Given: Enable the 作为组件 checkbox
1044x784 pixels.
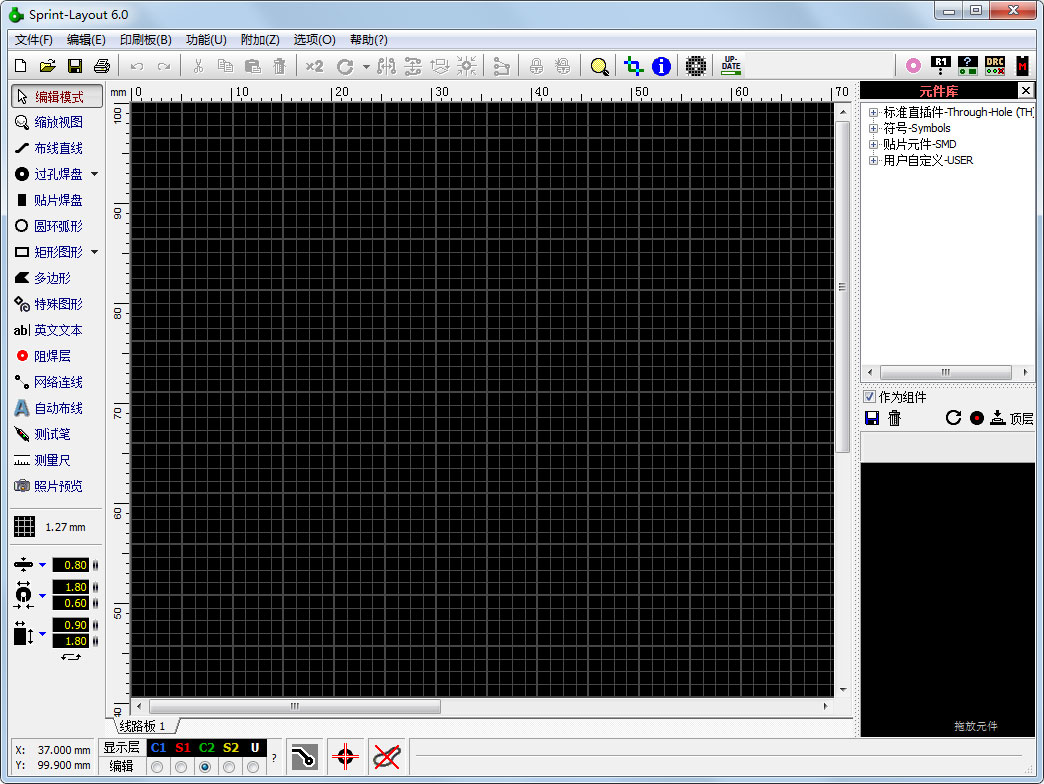Looking at the screenshot, I should click(x=870, y=396).
